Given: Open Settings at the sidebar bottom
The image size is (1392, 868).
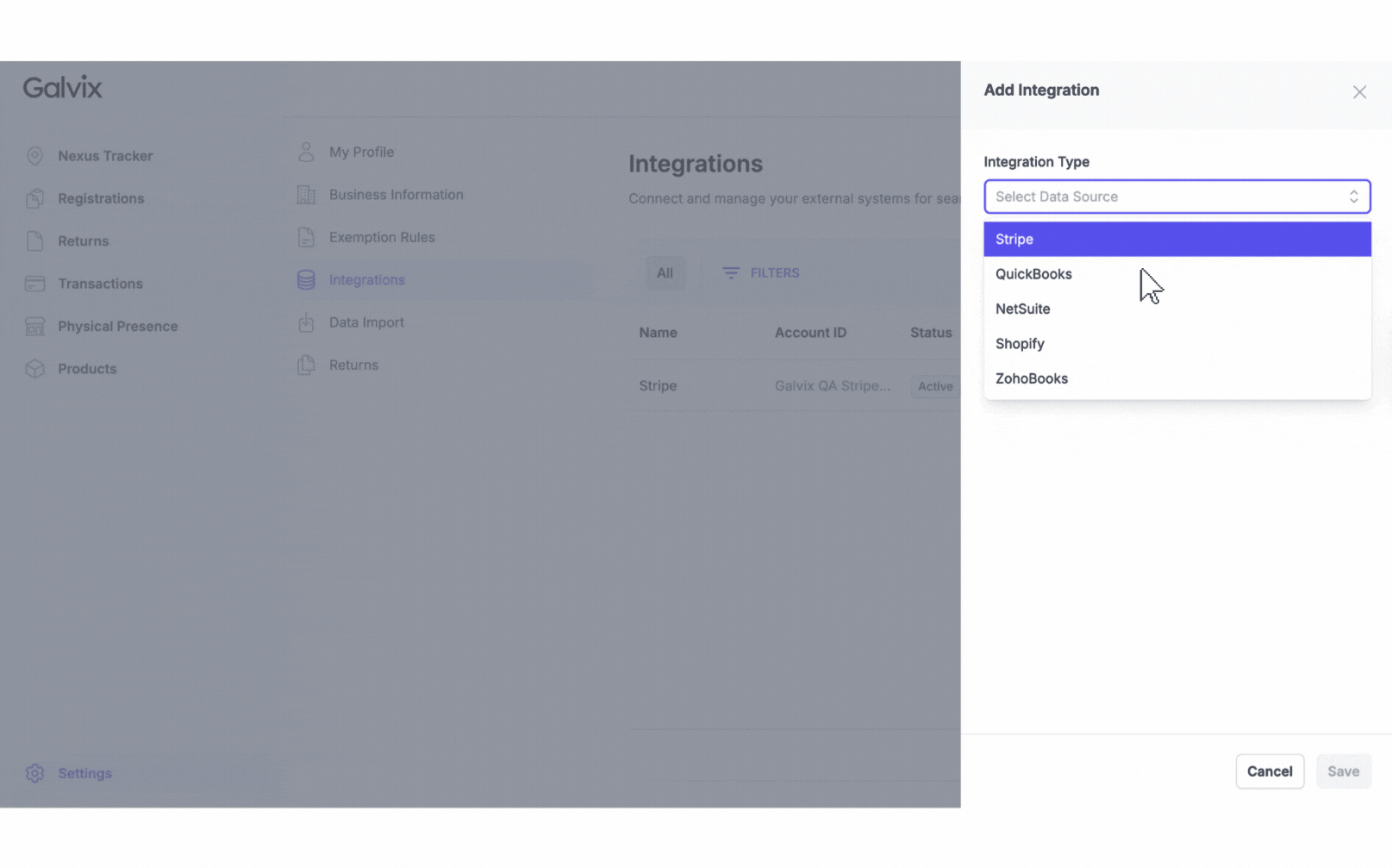Looking at the screenshot, I should pos(84,773).
